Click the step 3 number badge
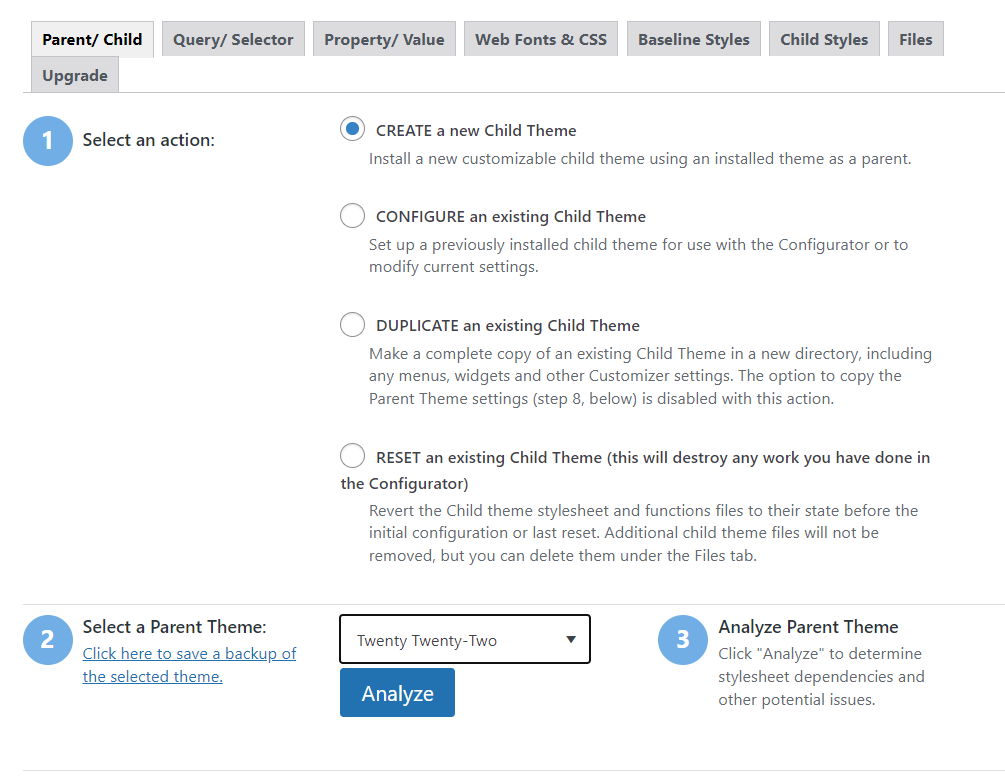The height and width of the screenshot is (777, 1005). 683,639
